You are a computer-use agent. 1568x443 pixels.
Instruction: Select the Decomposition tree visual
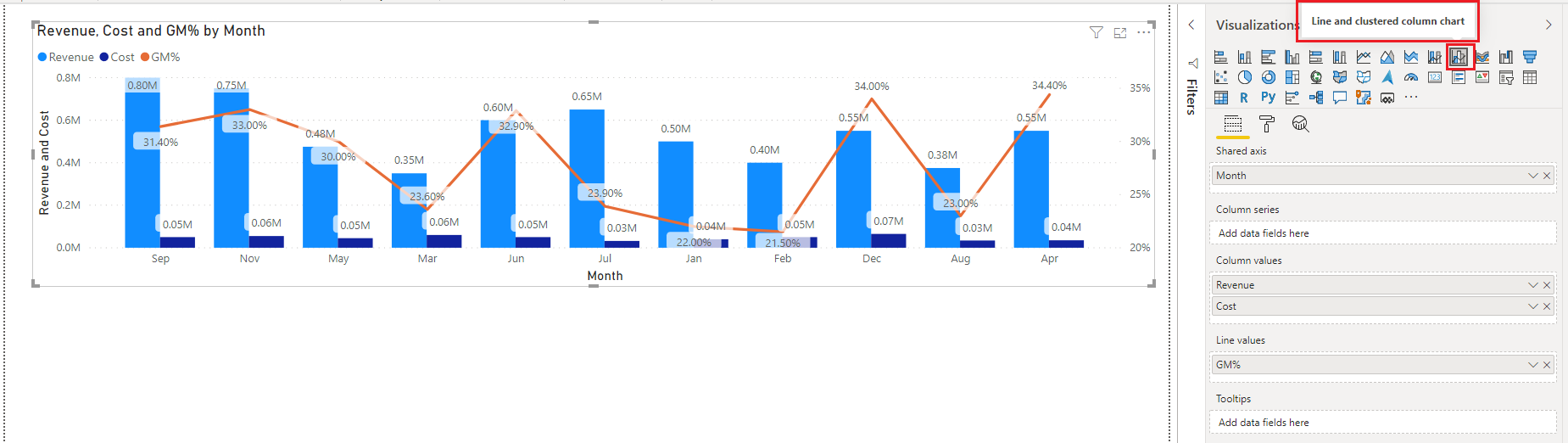[x=1315, y=98]
